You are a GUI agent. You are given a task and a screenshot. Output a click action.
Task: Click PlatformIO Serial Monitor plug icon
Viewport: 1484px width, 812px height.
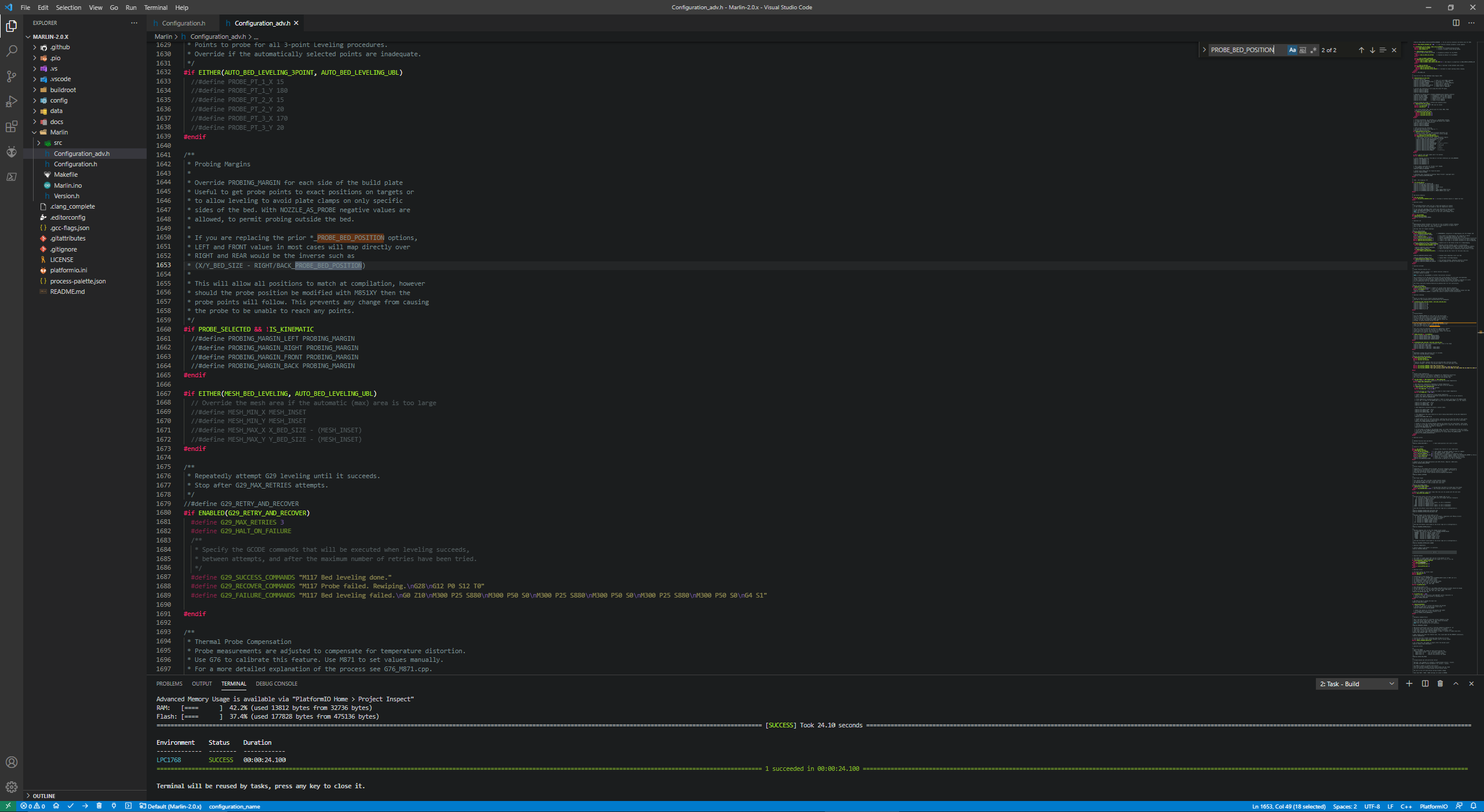click(x=114, y=806)
